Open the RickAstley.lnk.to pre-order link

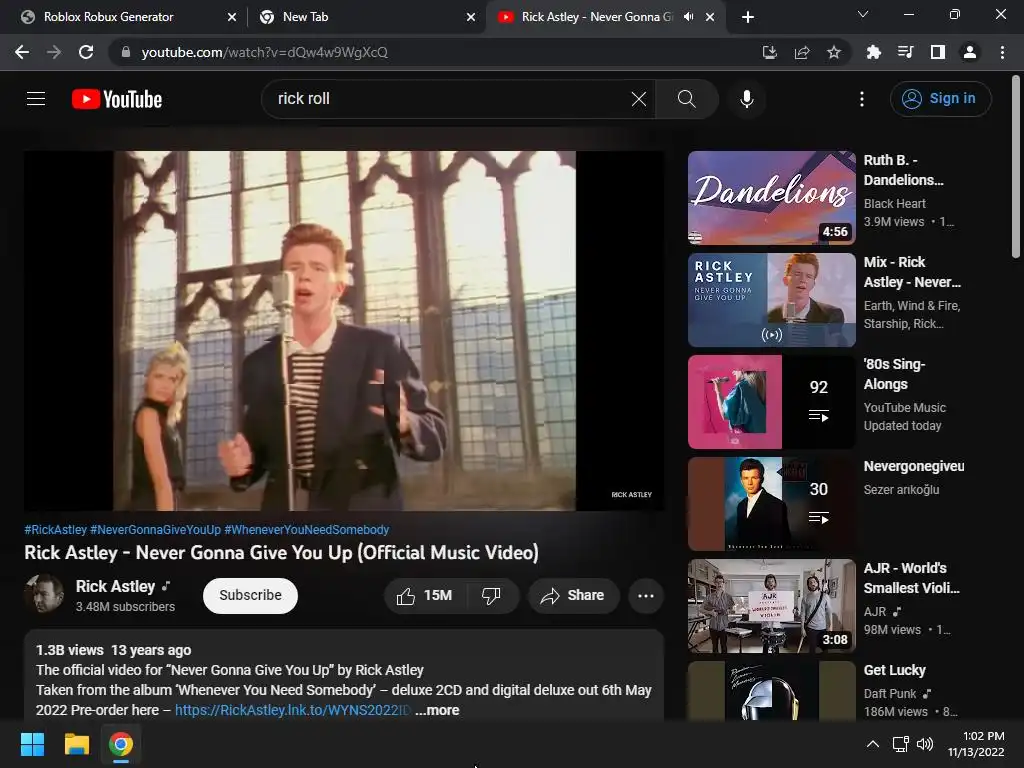pyautogui.click(x=293, y=710)
